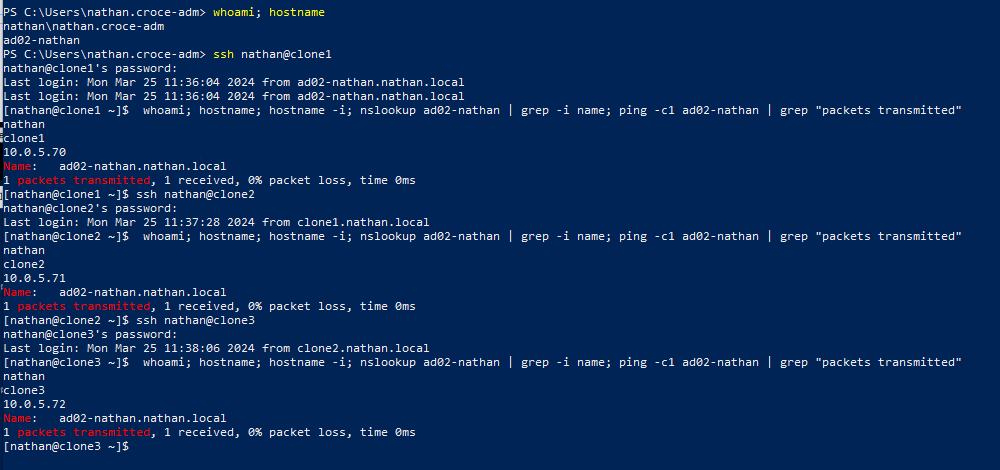Viewport: 1000px width, 470px height.
Task: Click the 'clone2' hostname output line
Action: point(24,265)
